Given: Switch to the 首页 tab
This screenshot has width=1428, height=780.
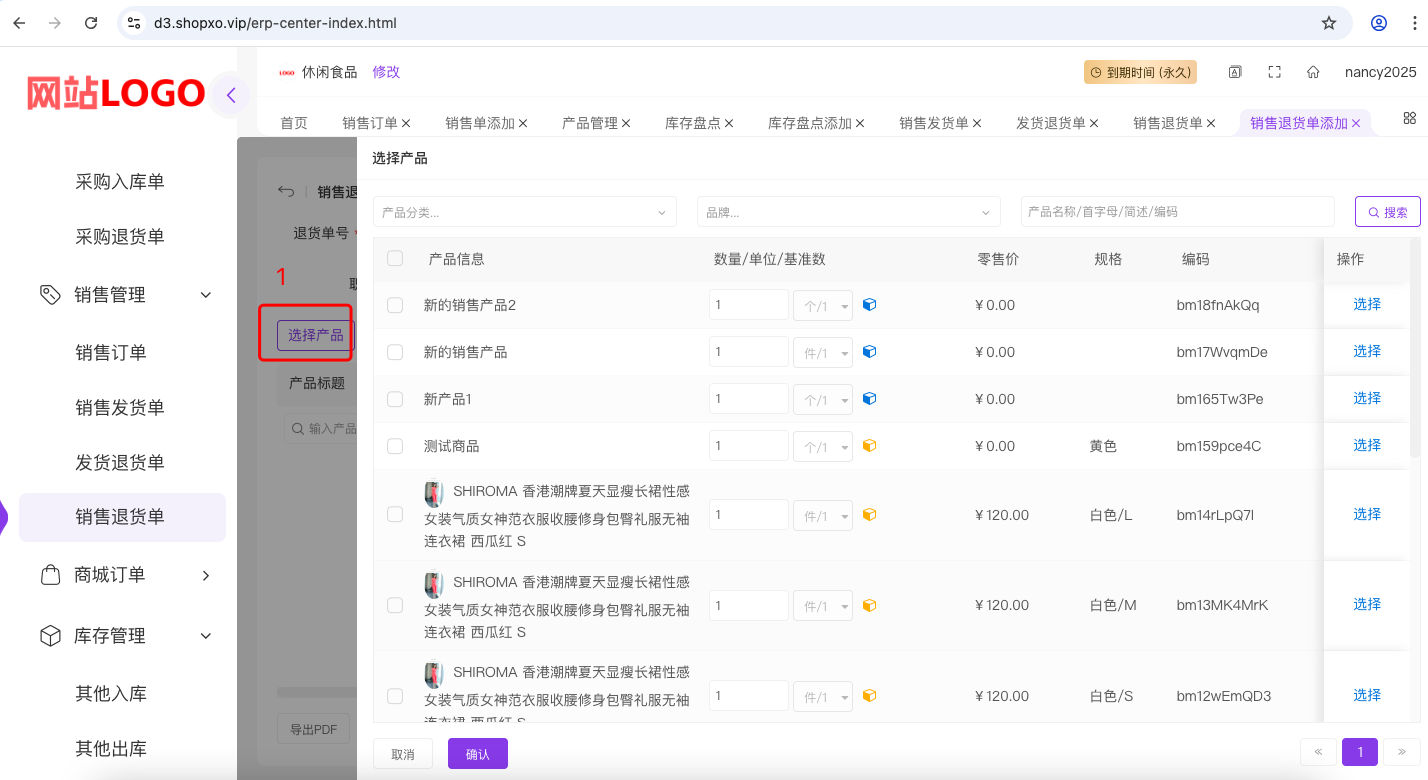Looking at the screenshot, I should click(294, 123).
